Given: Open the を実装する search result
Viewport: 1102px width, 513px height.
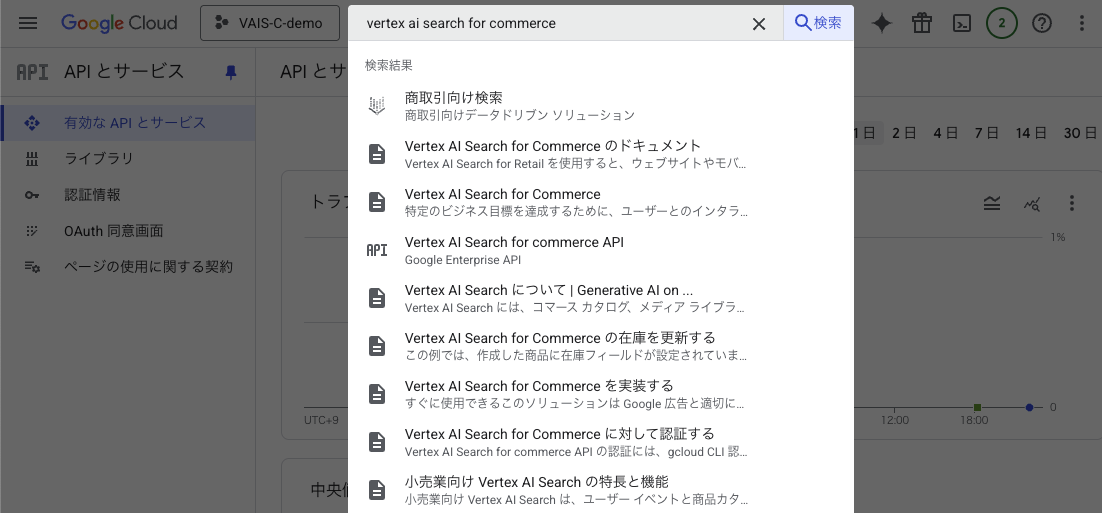Looking at the screenshot, I should (x=601, y=394).
